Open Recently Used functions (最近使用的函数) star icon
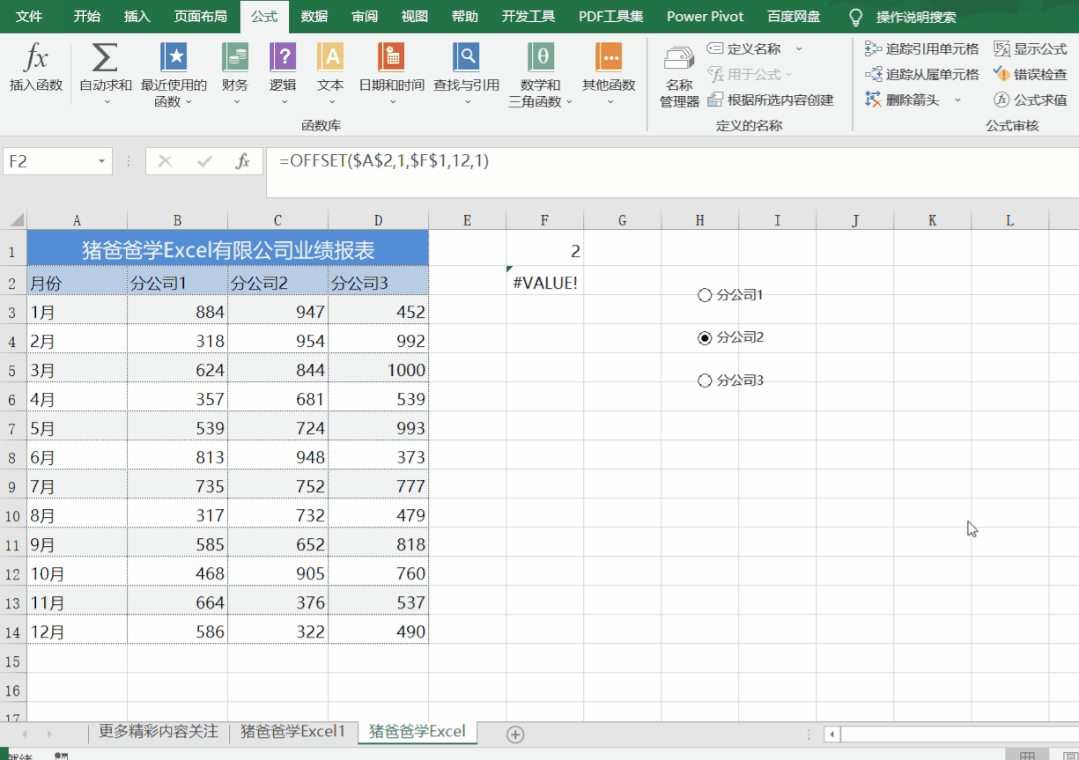The height and width of the screenshot is (760, 1079). 173,58
